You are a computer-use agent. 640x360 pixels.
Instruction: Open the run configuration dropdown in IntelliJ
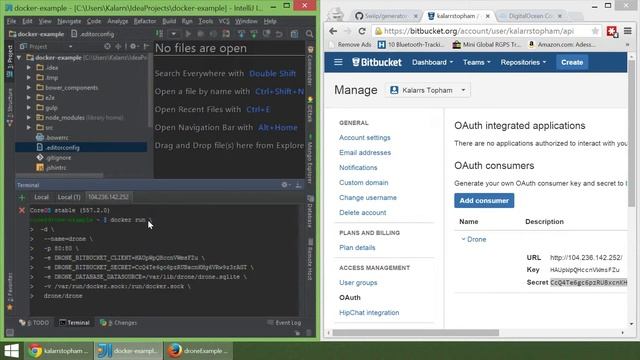click(x=173, y=34)
